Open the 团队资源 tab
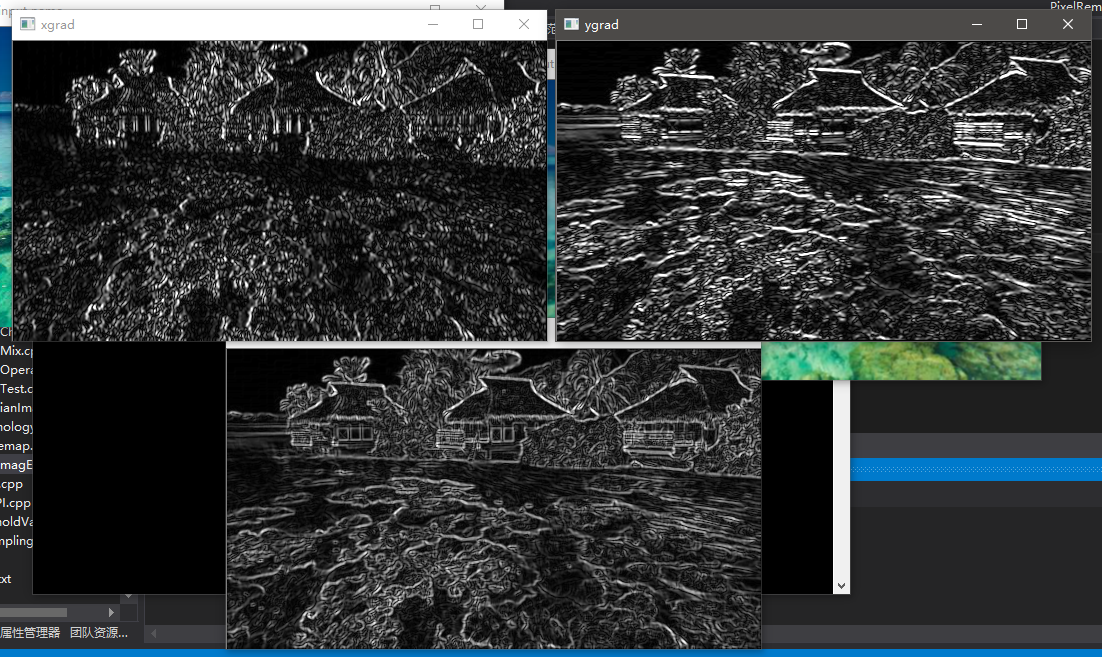 pyautogui.click(x=99, y=632)
